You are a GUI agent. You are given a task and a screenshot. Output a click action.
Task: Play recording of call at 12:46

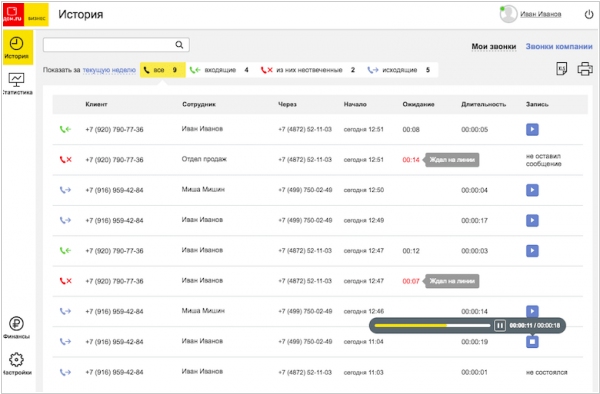click(x=532, y=311)
